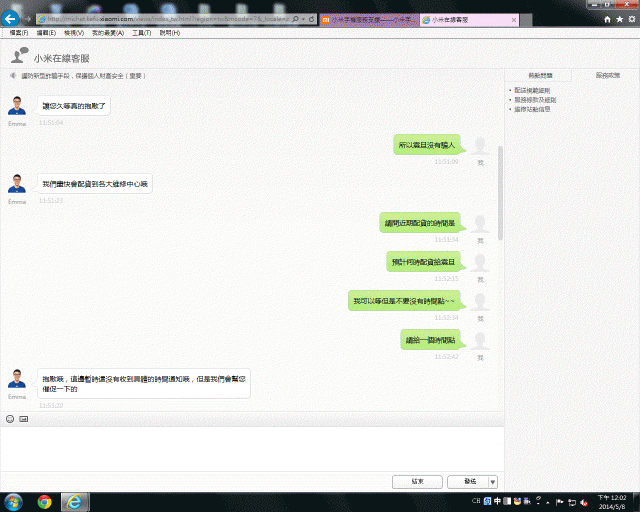Open the 配送規範細則 link
Image resolution: width=640 pixels, height=512 pixels.
[532, 90]
